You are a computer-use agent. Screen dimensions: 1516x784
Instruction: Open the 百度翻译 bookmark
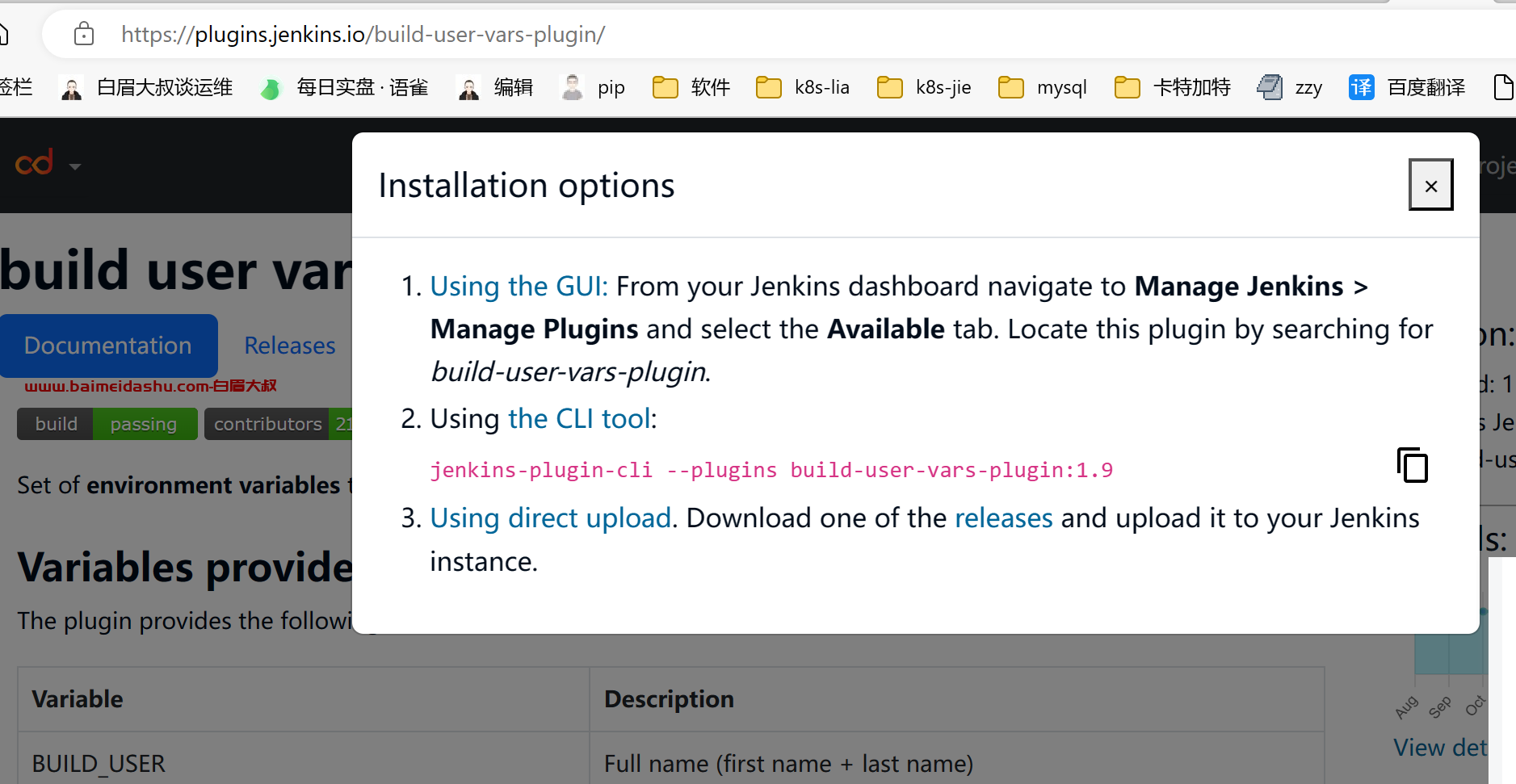(1407, 87)
